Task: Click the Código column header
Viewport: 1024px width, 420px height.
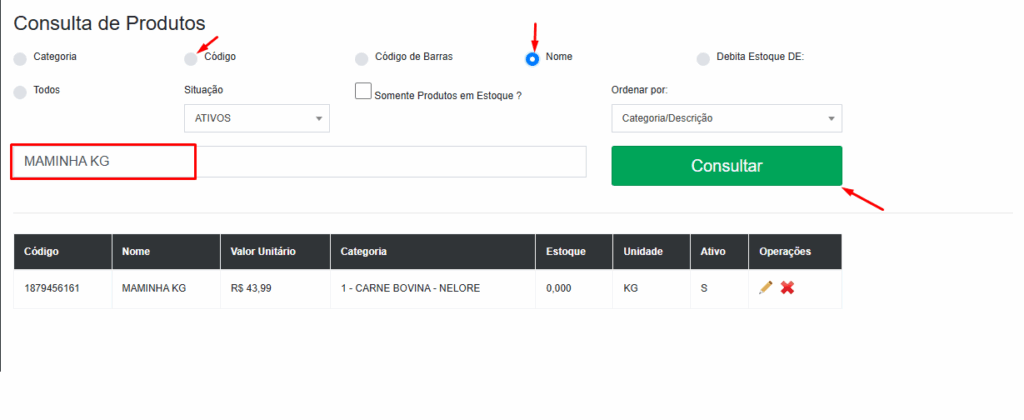Action: pos(42,251)
